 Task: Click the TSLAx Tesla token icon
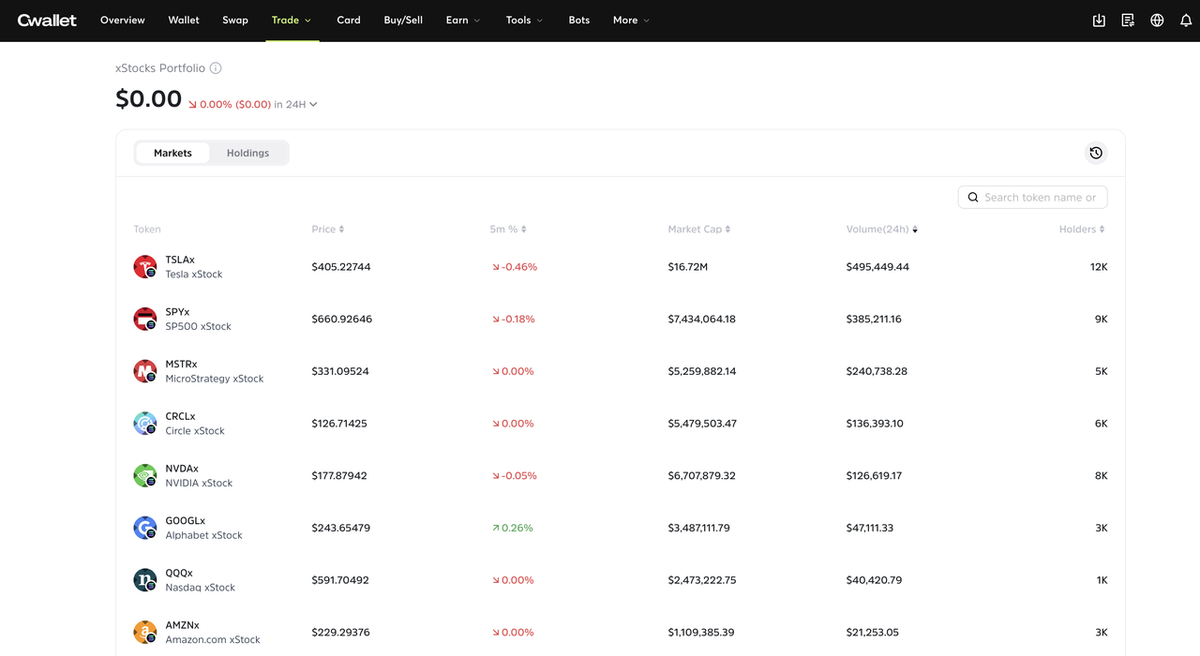tap(145, 267)
